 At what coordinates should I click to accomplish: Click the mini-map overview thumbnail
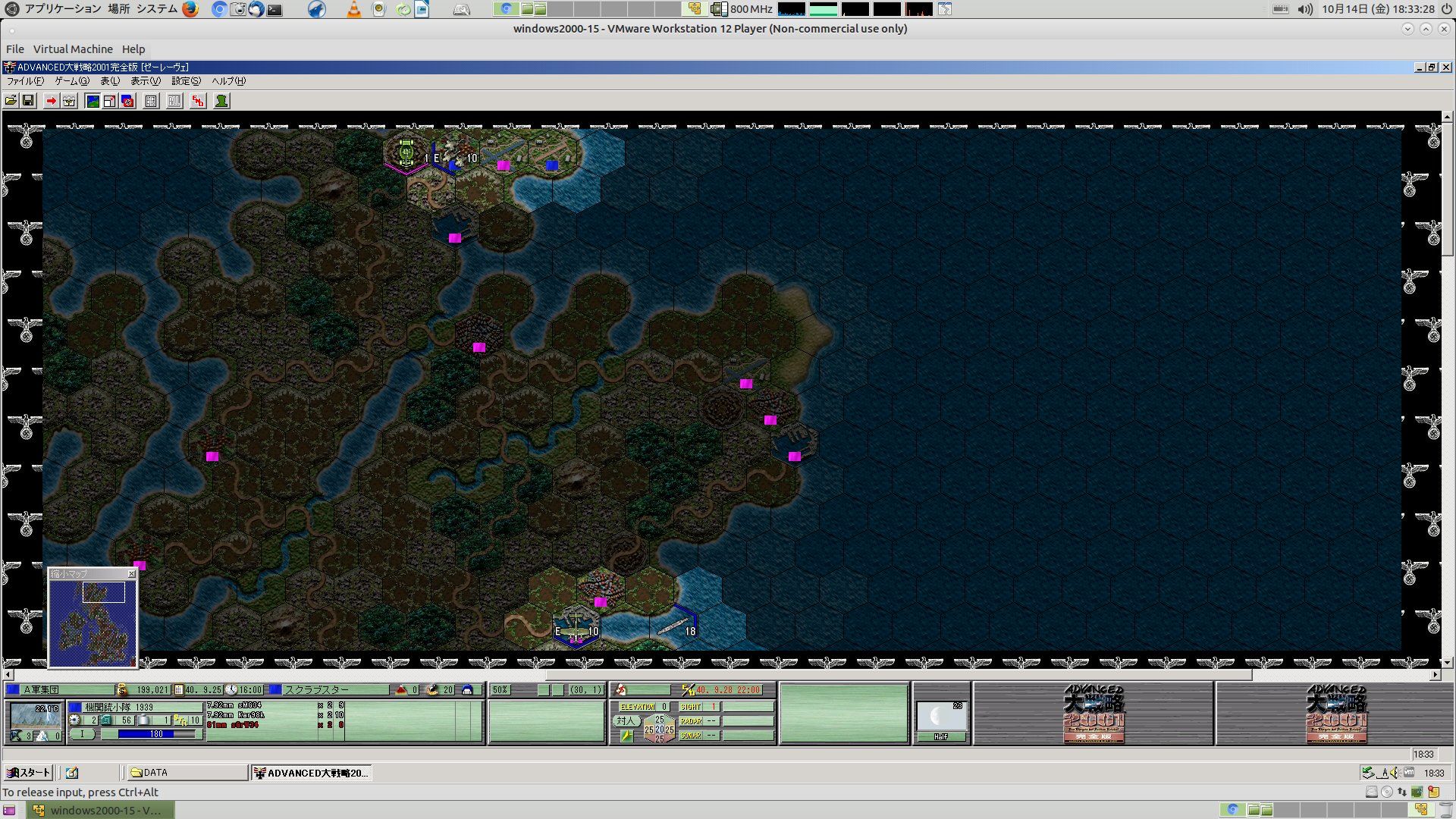click(93, 623)
